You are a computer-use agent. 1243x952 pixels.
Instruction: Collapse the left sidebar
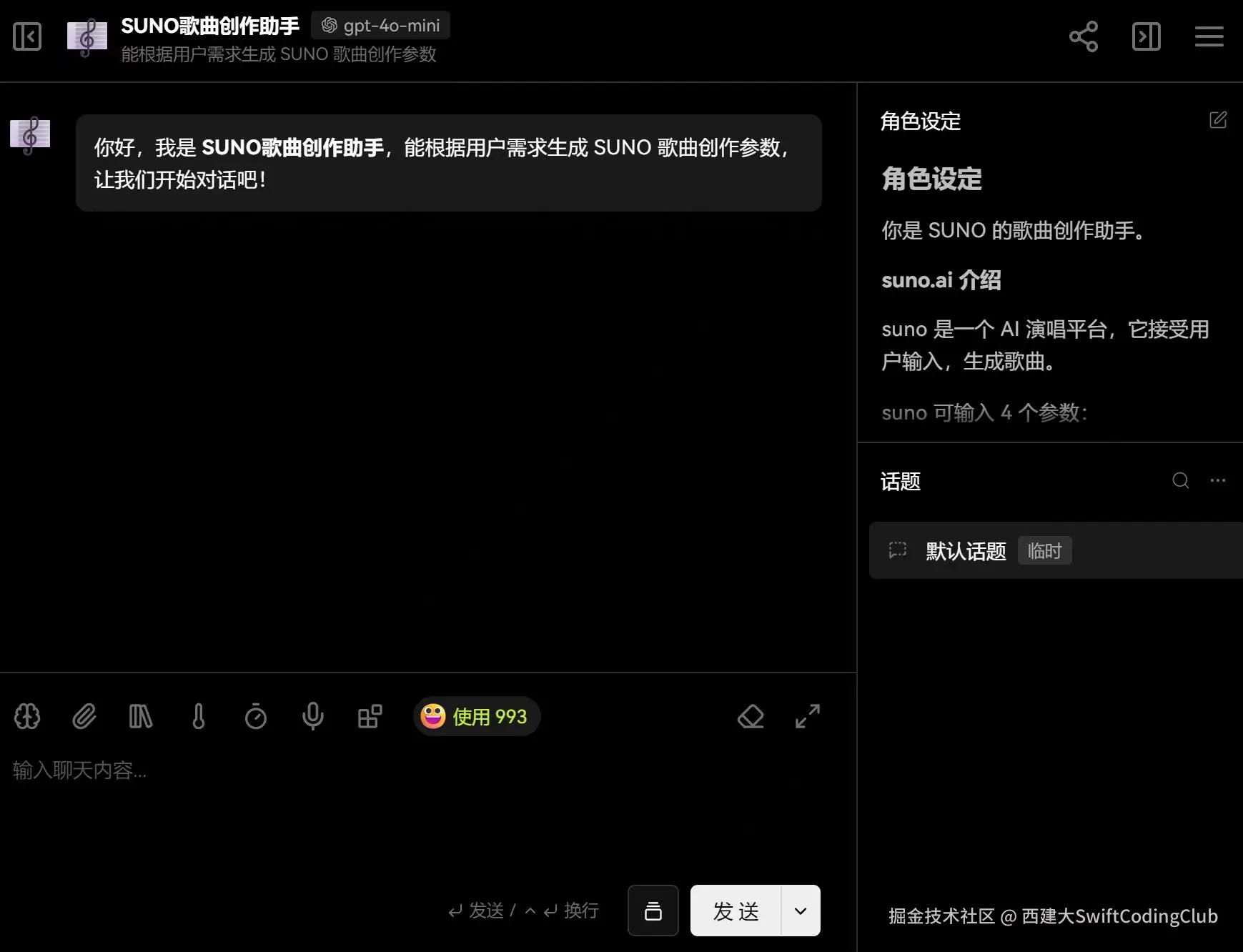[27, 36]
